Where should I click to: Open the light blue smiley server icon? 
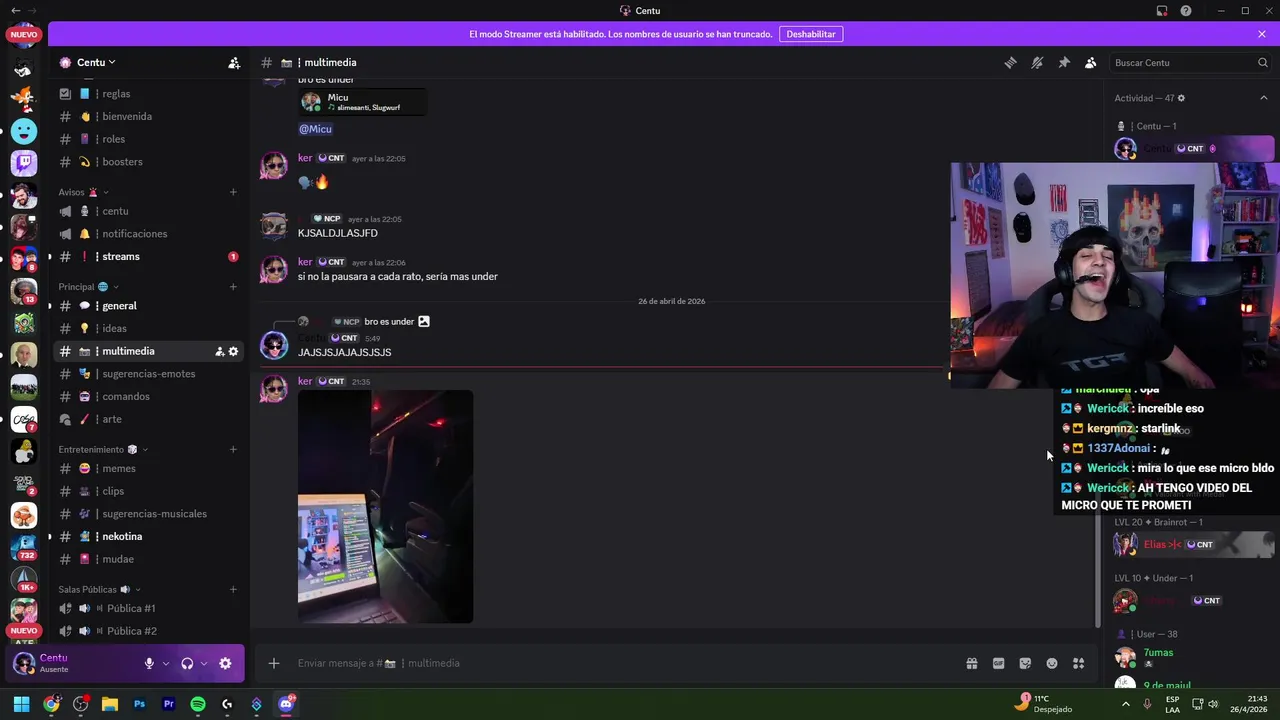point(24,131)
